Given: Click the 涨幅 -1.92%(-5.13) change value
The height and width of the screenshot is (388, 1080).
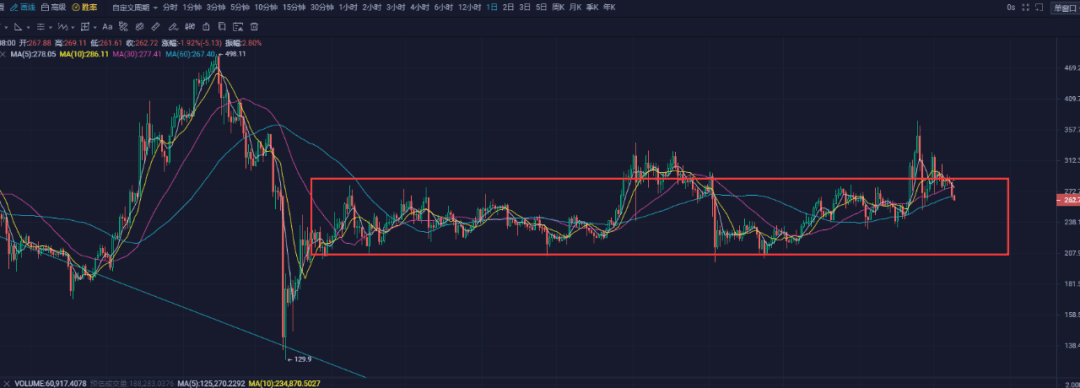Looking at the screenshot, I should click(191, 43).
